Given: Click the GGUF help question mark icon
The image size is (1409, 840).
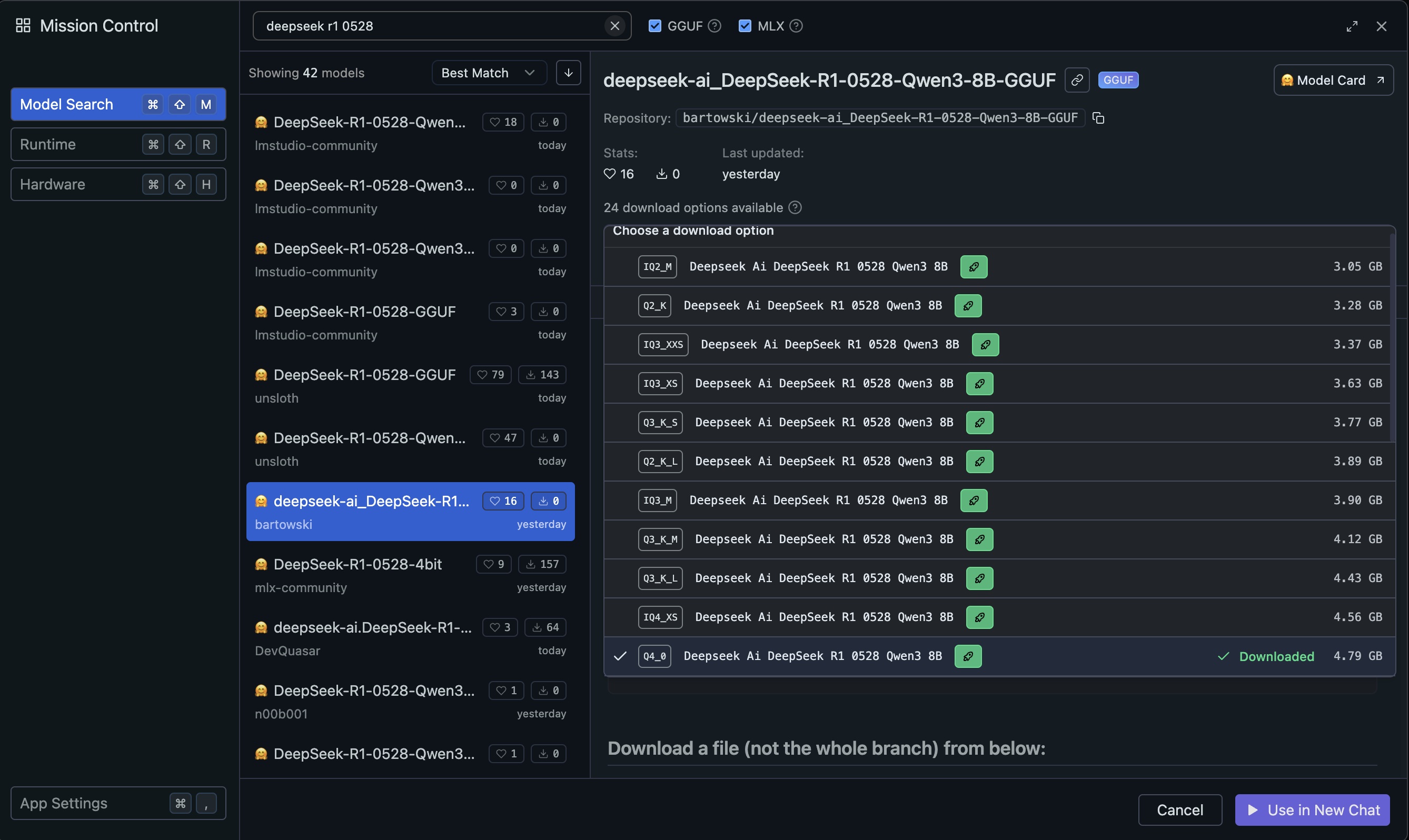Looking at the screenshot, I should click(715, 26).
